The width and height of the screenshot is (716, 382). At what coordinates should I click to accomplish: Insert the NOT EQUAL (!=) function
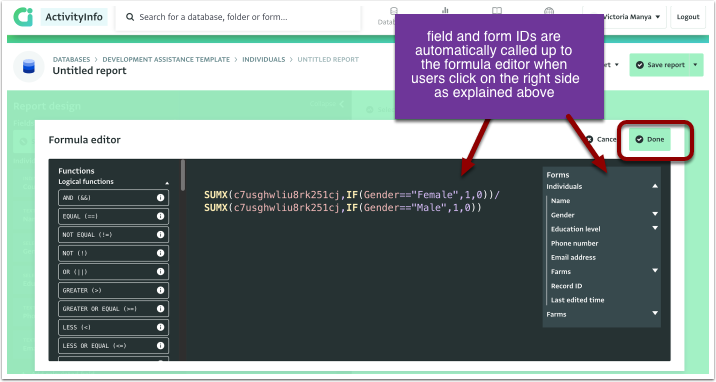point(113,235)
